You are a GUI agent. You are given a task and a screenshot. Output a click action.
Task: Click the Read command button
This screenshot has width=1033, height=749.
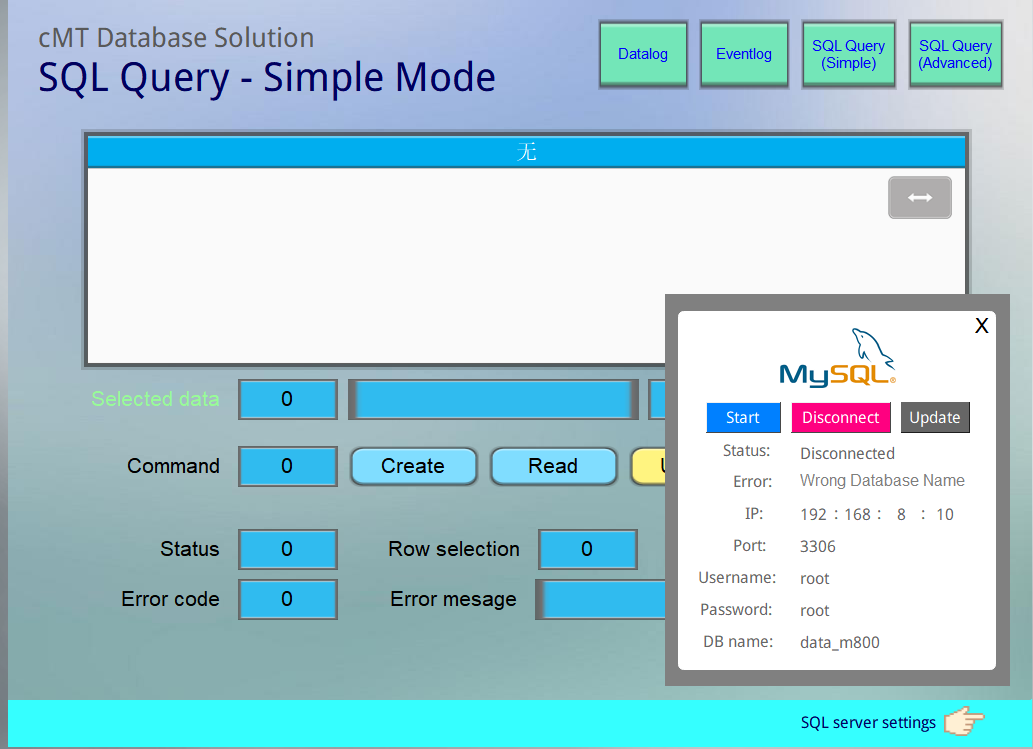point(553,466)
